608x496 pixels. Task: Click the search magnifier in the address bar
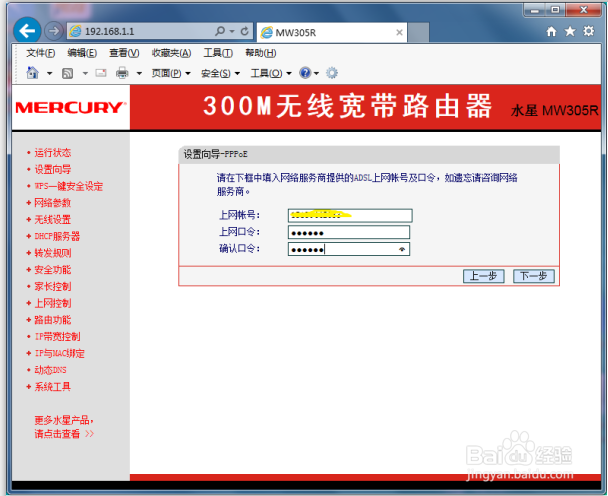point(220,31)
